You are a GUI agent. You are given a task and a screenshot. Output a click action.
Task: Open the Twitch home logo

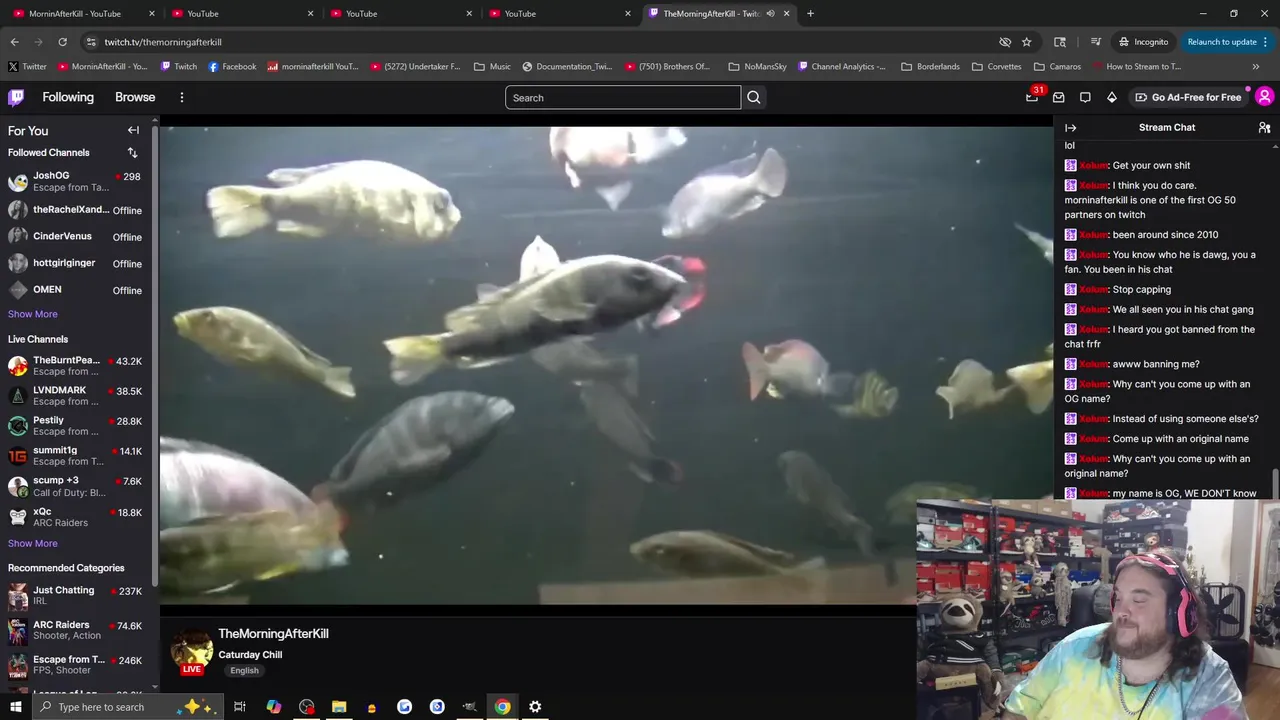16,97
